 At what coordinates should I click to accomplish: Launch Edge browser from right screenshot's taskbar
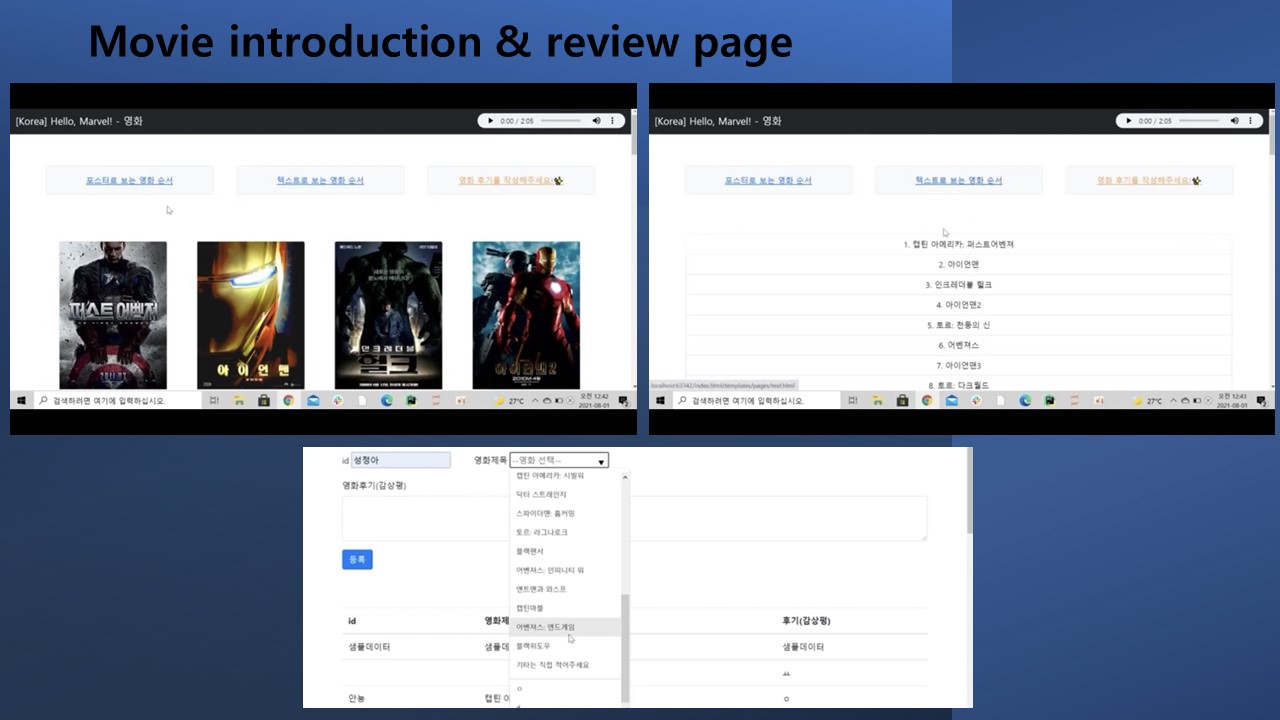1025,400
